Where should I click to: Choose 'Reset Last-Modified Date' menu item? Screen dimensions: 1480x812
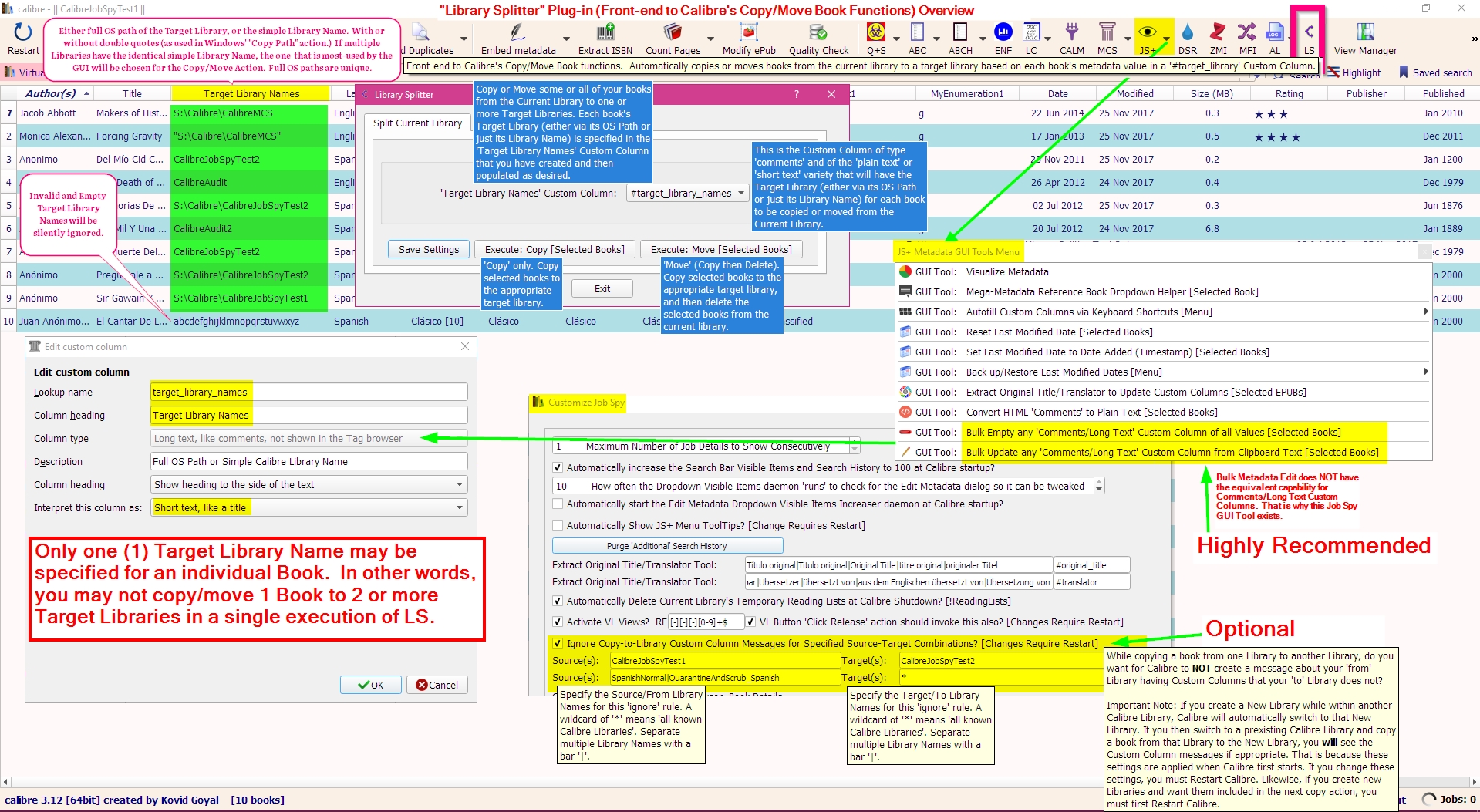[1164, 332]
